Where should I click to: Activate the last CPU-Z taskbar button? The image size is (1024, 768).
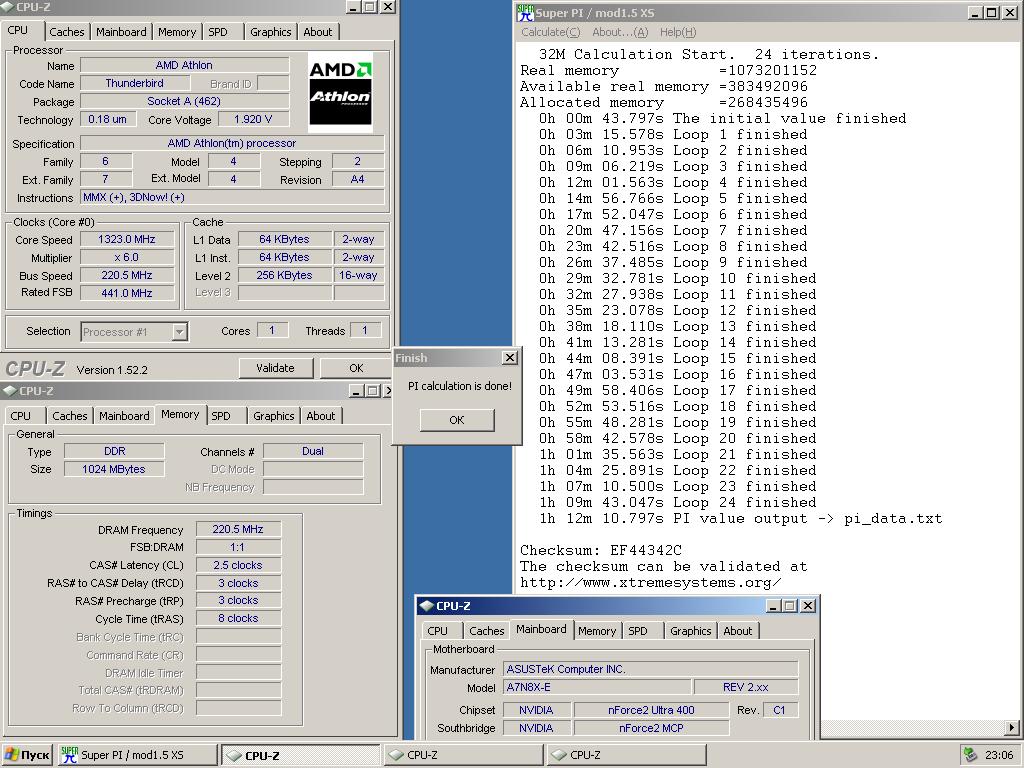pos(626,755)
